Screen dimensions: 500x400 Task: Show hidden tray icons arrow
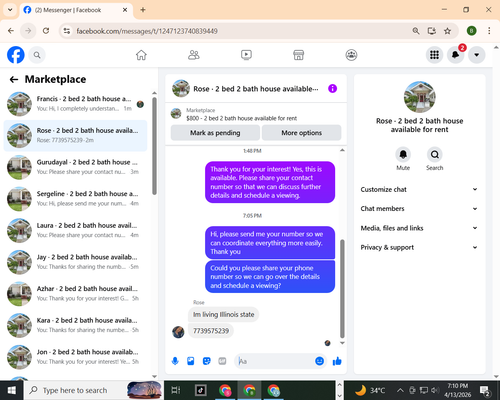(400, 390)
